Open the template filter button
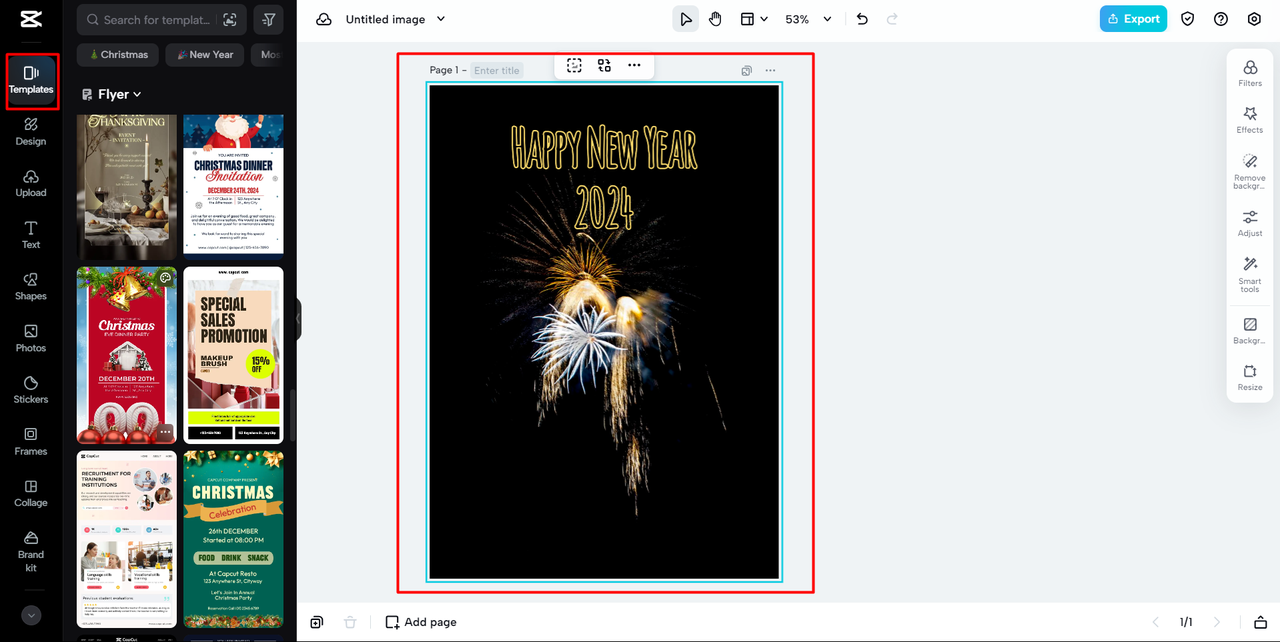This screenshot has width=1280, height=642. [x=269, y=19]
